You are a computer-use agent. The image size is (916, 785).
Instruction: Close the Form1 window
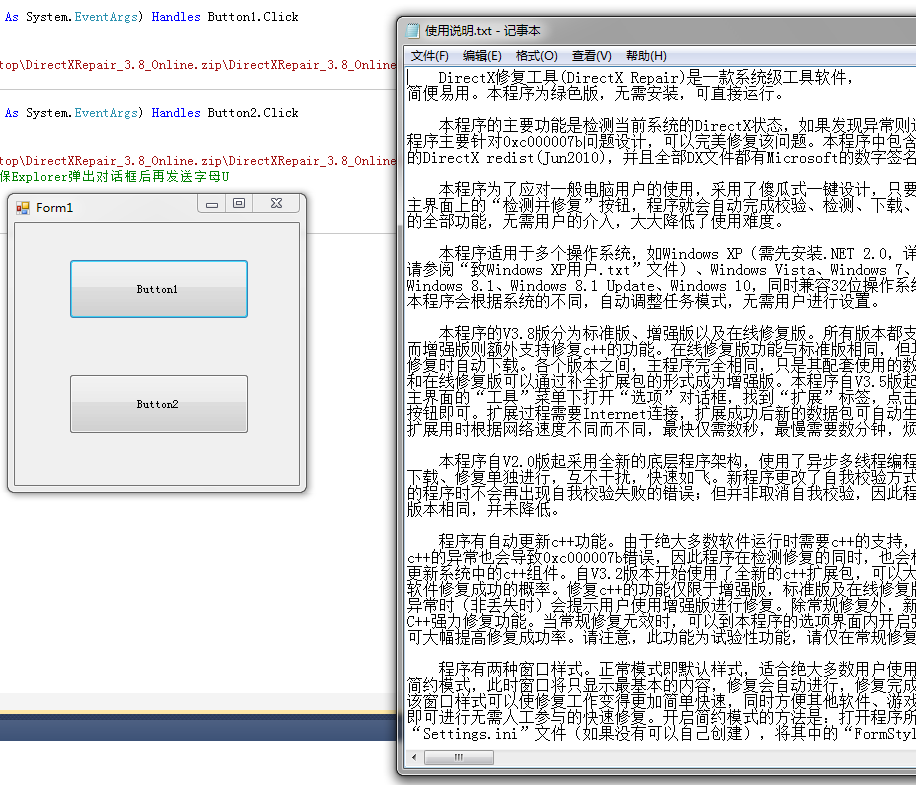[276, 203]
